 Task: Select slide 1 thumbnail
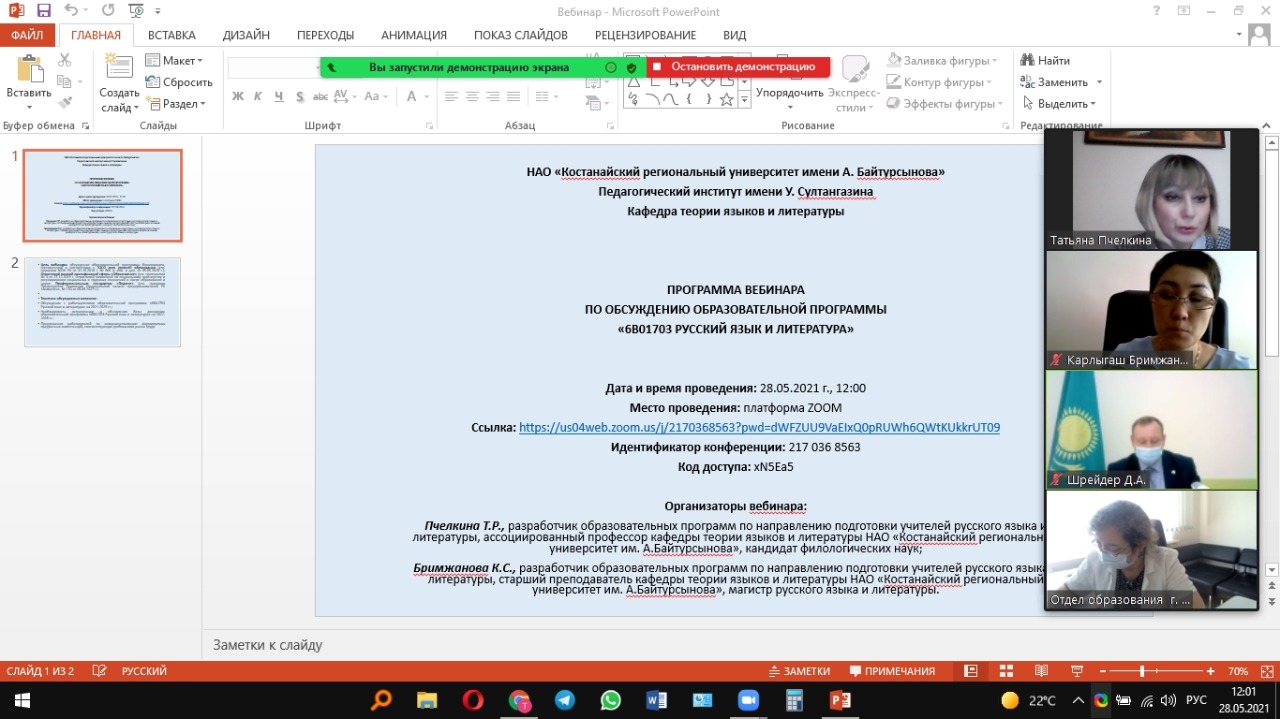[x=103, y=196]
